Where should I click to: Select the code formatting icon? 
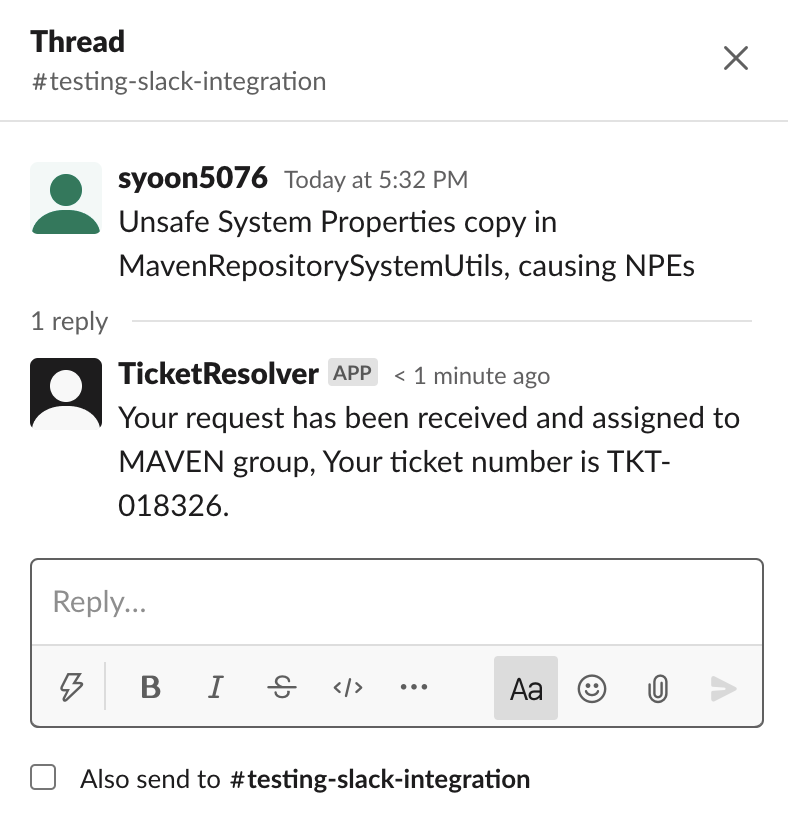tap(347, 687)
